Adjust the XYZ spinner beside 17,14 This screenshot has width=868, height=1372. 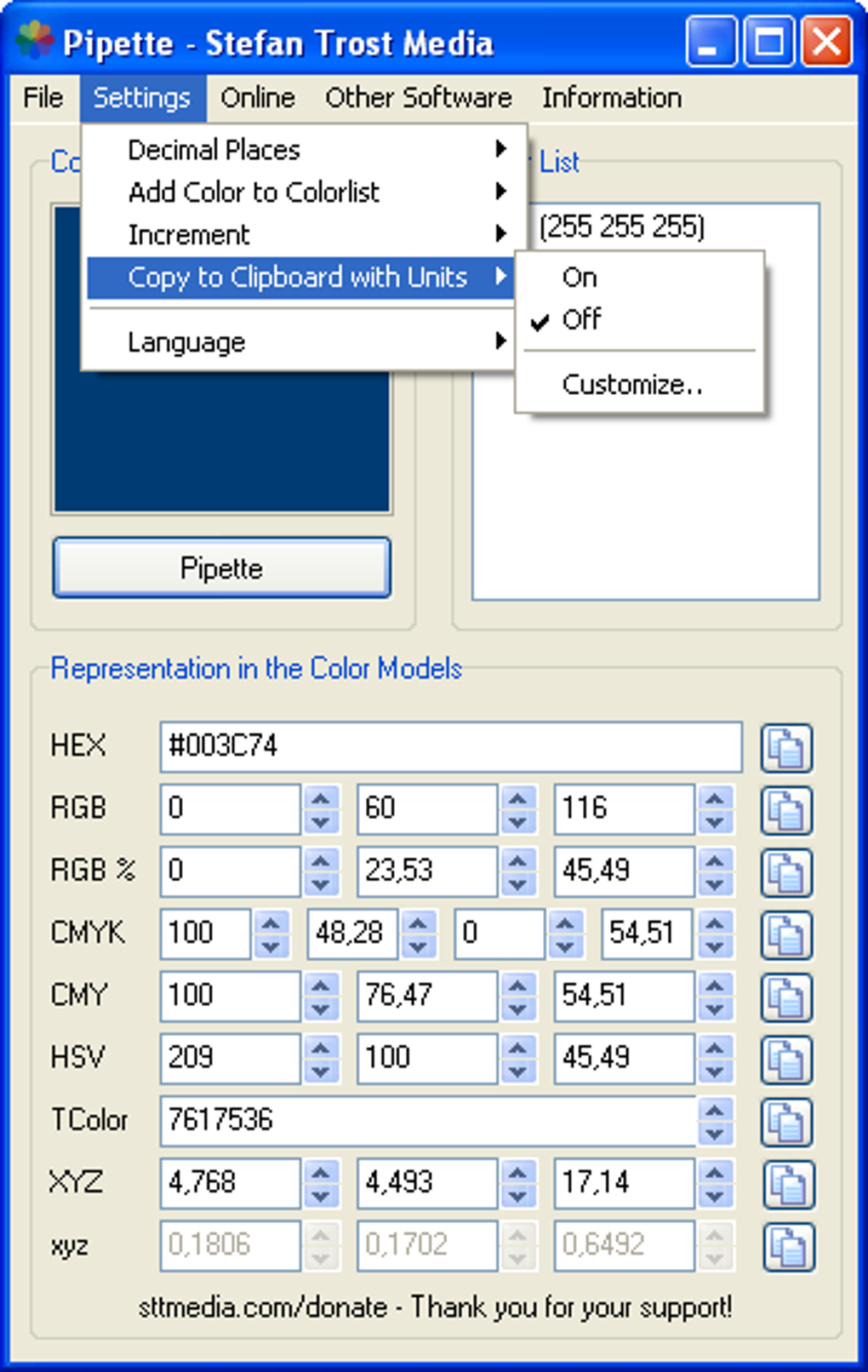coord(715,1183)
